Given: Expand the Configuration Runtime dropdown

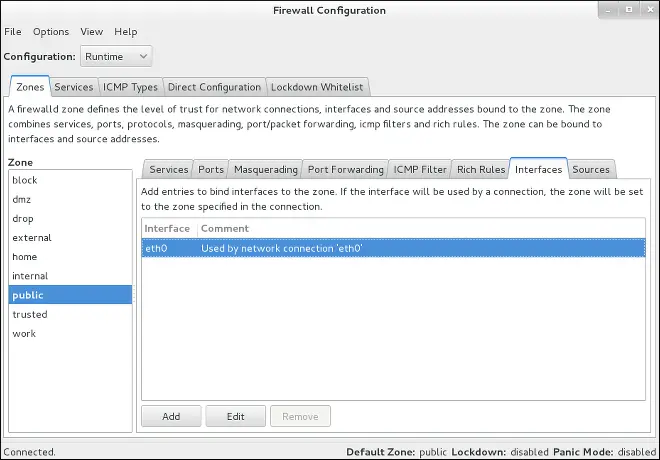Looking at the screenshot, I should point(116,56).
